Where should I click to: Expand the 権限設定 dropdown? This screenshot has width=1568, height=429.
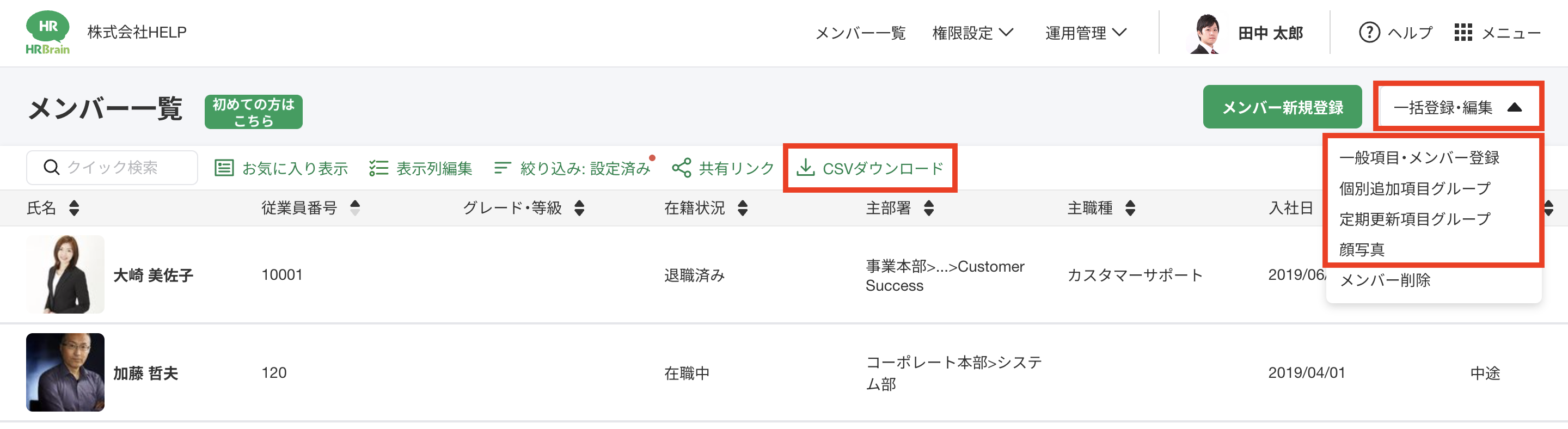pos(972,33)
